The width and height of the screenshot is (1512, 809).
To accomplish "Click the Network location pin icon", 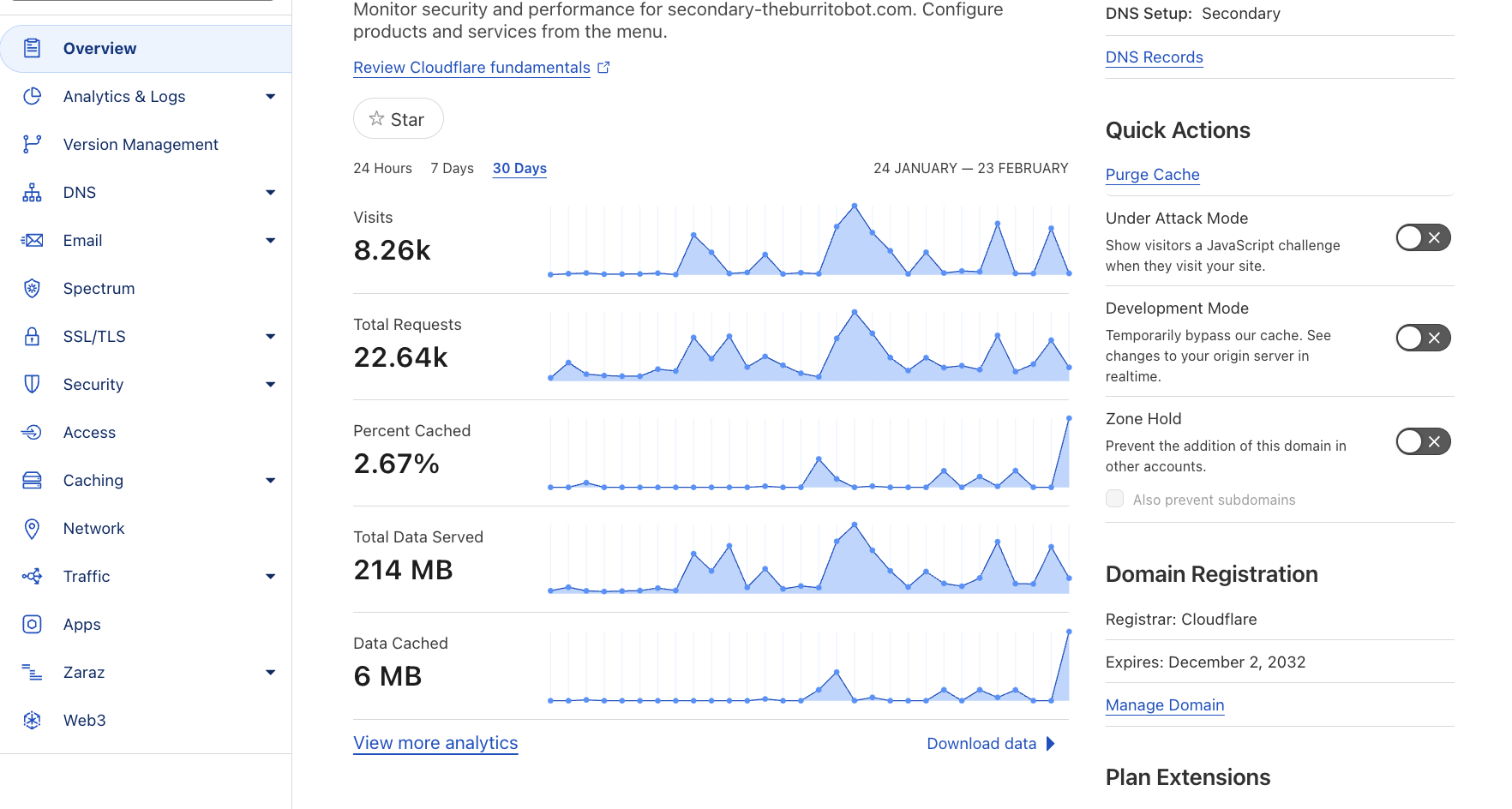I will coord(32,529).
